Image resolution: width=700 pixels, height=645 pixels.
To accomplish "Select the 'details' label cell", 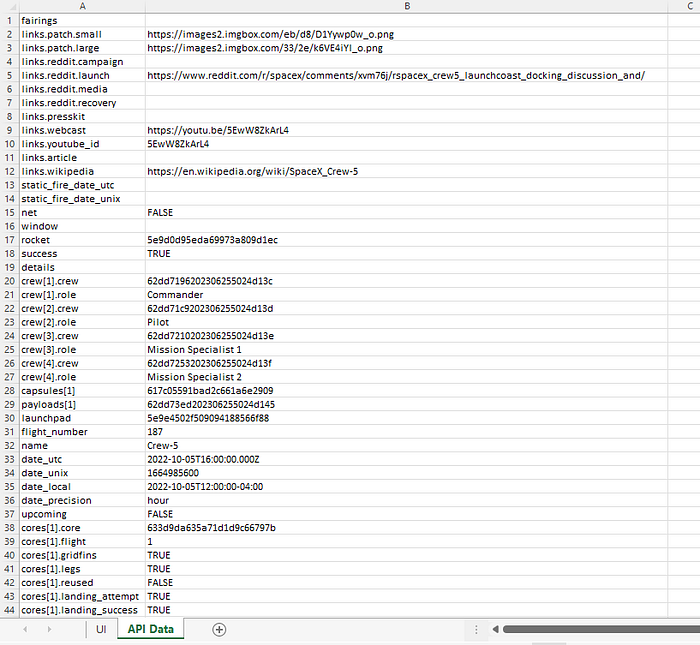I will click(83, 267).
